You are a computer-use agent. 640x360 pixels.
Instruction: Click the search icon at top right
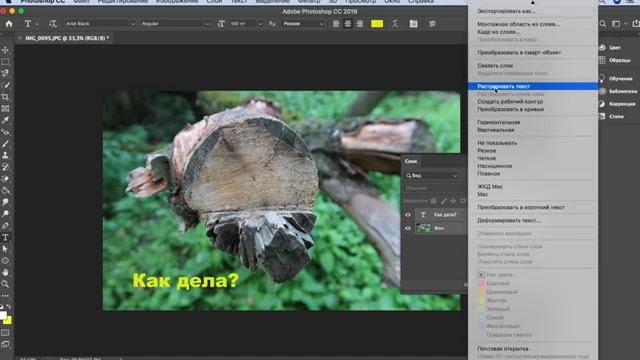point(602,24)
